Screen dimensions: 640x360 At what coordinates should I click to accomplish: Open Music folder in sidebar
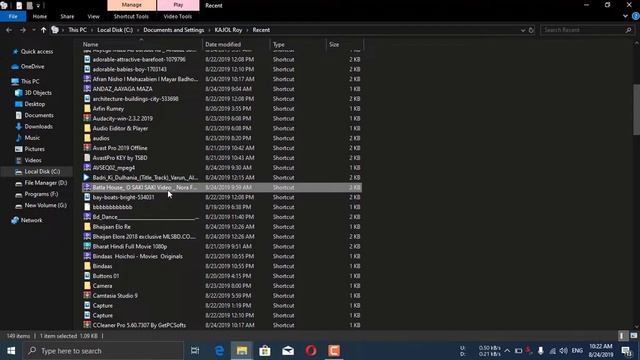(x=32, y=138)
